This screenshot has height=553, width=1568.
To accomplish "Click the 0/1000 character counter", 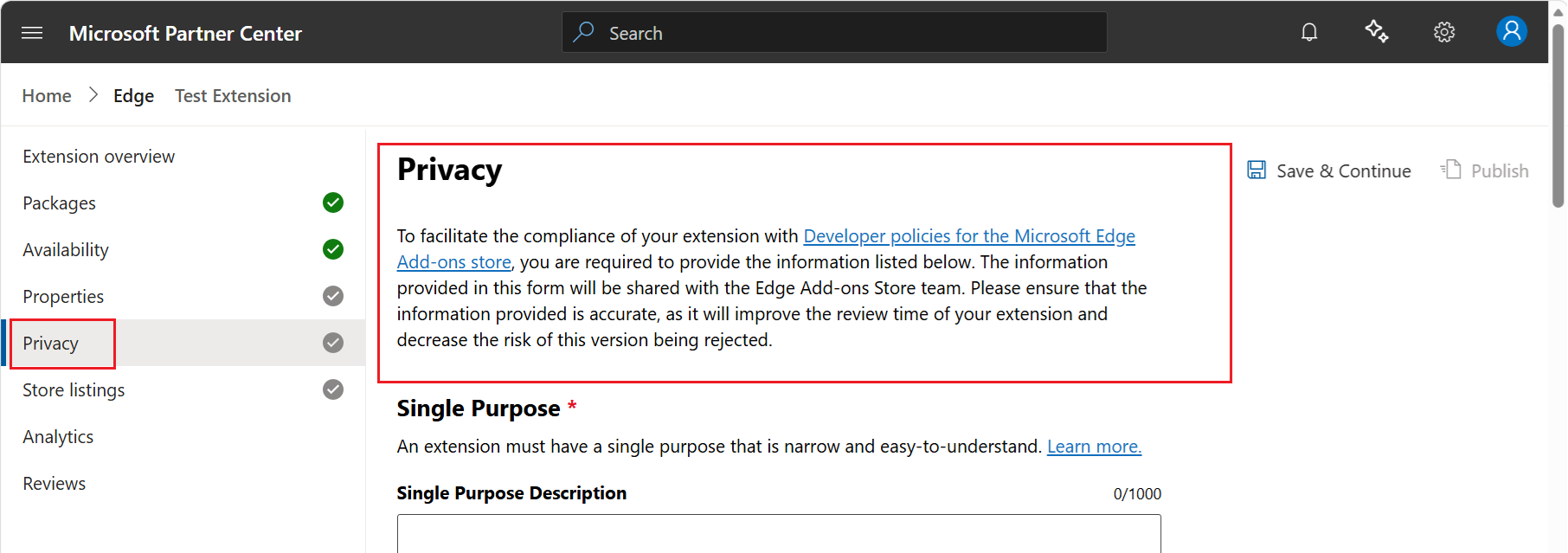I will click(1137, 494).
